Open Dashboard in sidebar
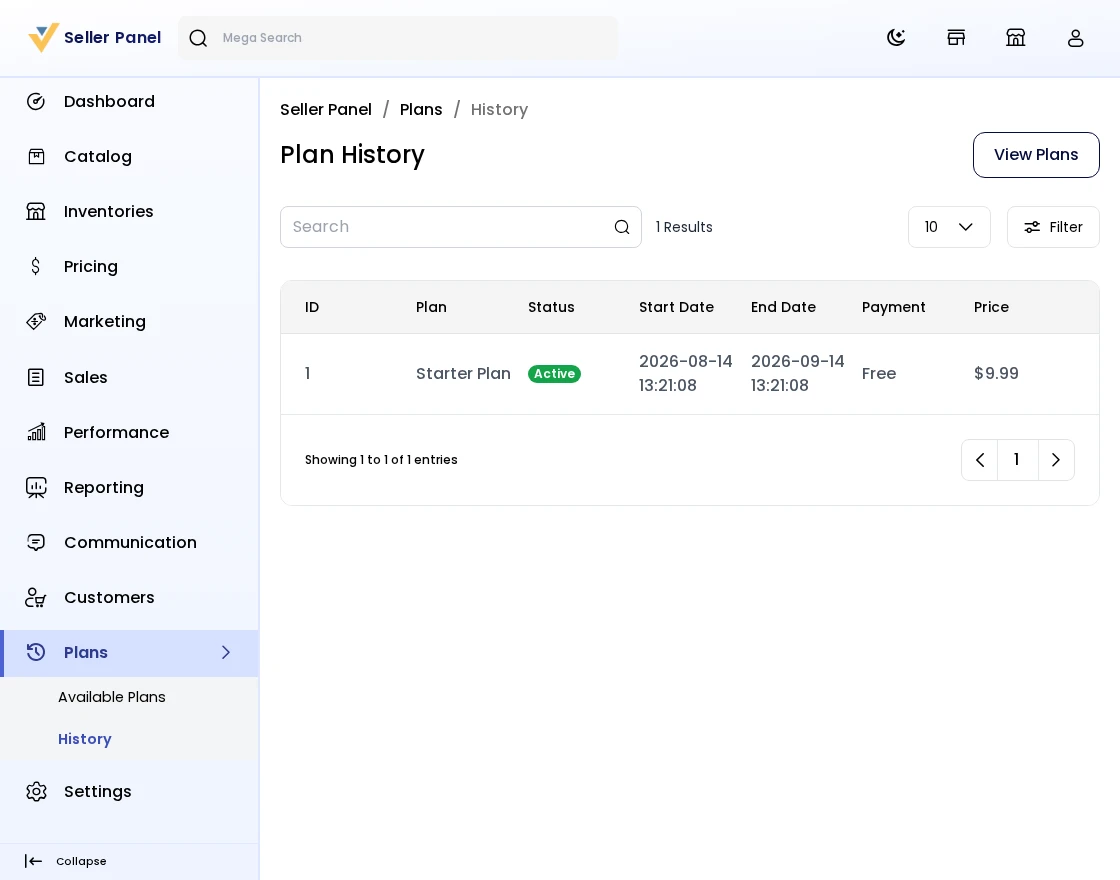Image resolution: width=1120 pixels, height=880 pixels. [x=129, y=101]
